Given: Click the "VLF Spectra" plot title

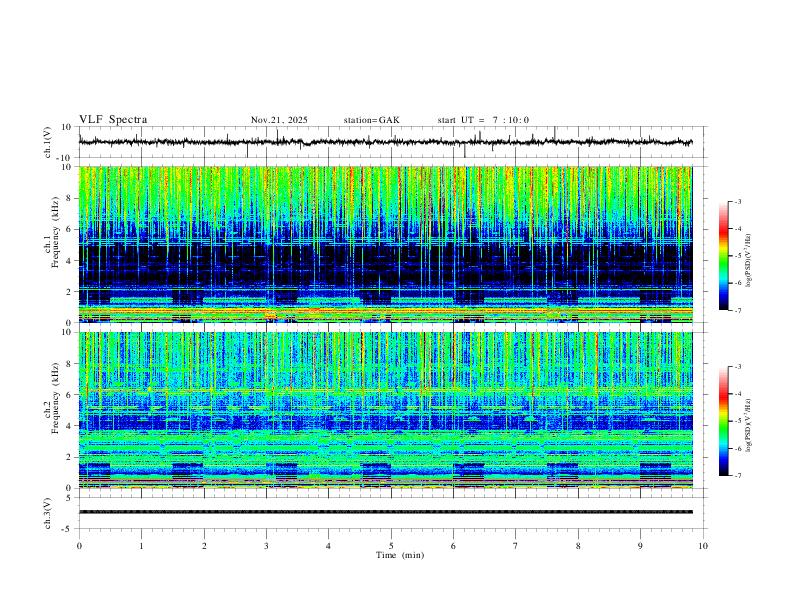Looking at the screenshot, I should coord(113,120).
